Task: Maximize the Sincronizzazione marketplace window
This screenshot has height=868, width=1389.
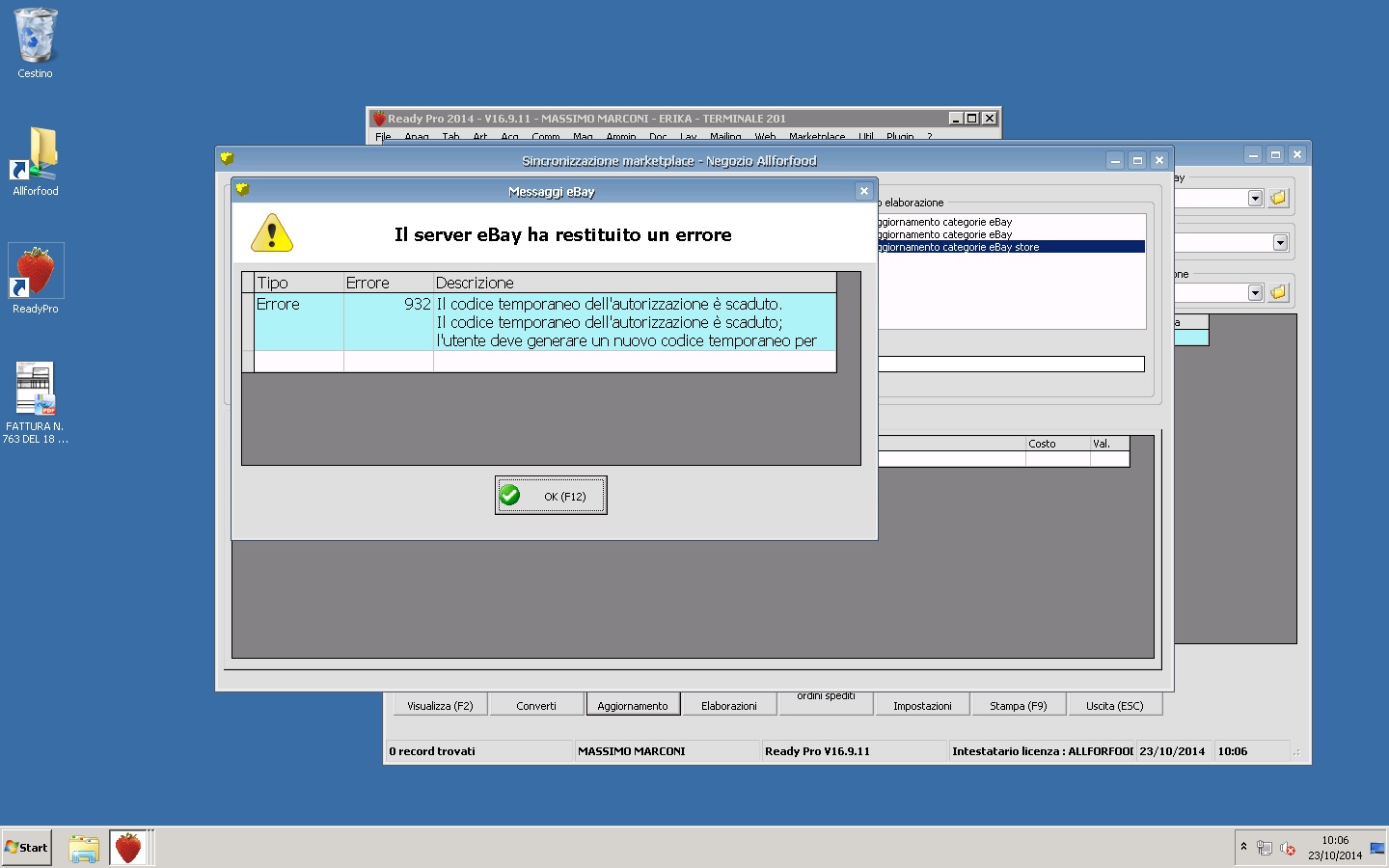Action: (1137, 161)
